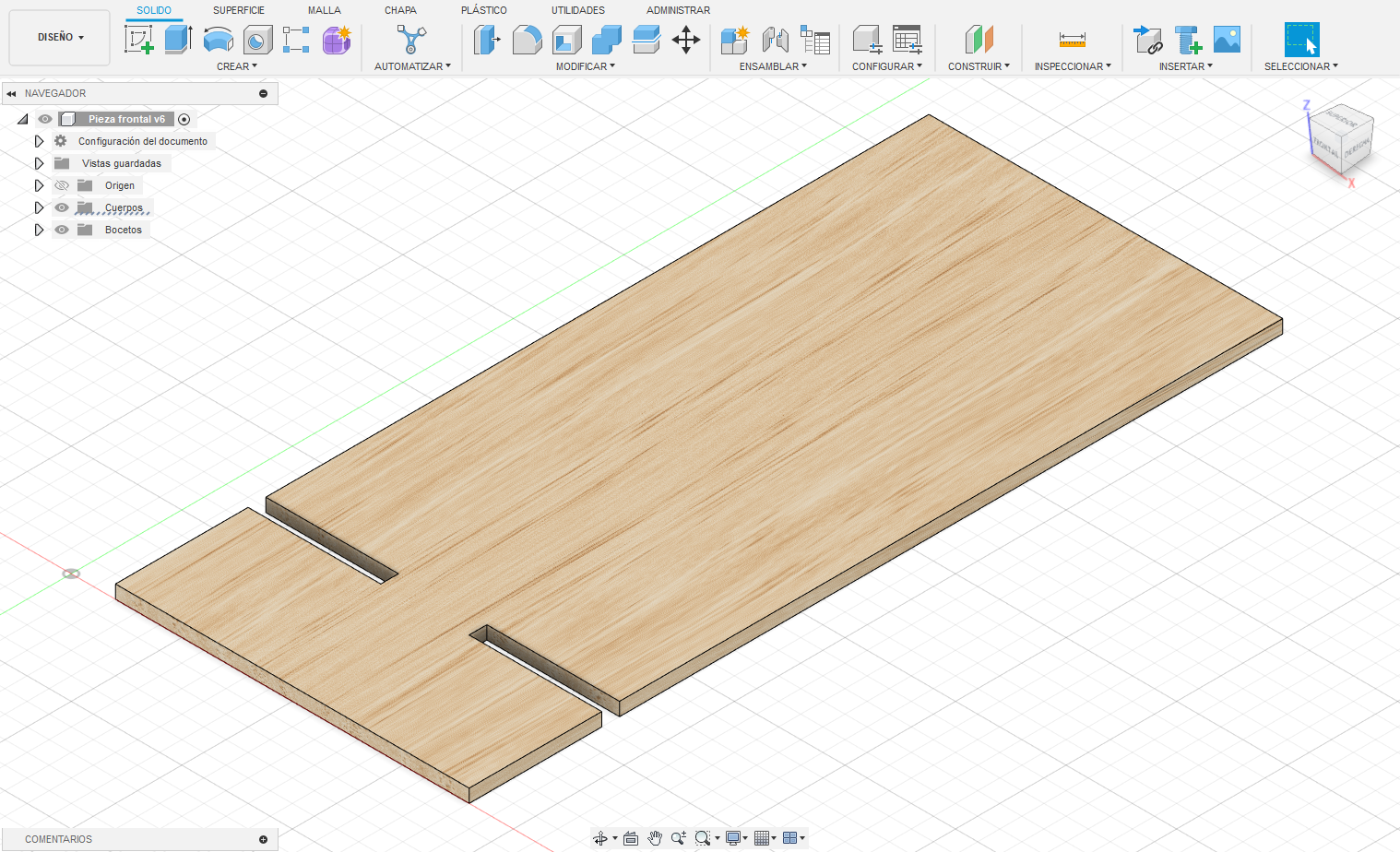Expand the Origen tree node
1400x852 pixels.
point(39,185)
